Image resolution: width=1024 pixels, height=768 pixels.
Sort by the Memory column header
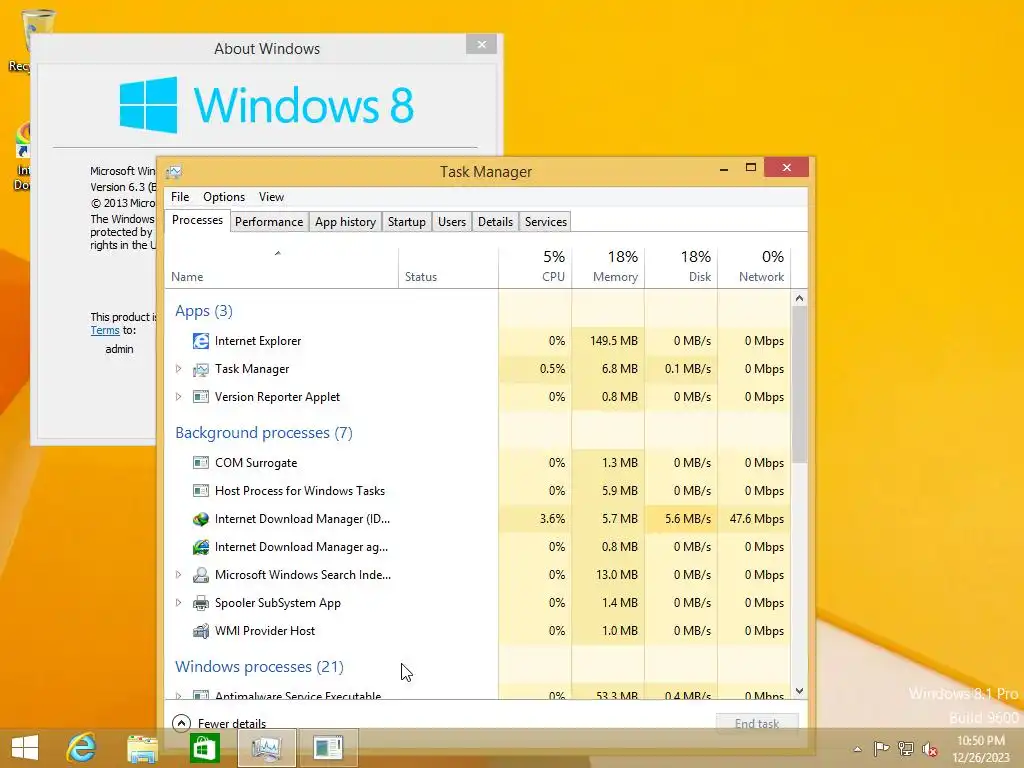(608, 268)
